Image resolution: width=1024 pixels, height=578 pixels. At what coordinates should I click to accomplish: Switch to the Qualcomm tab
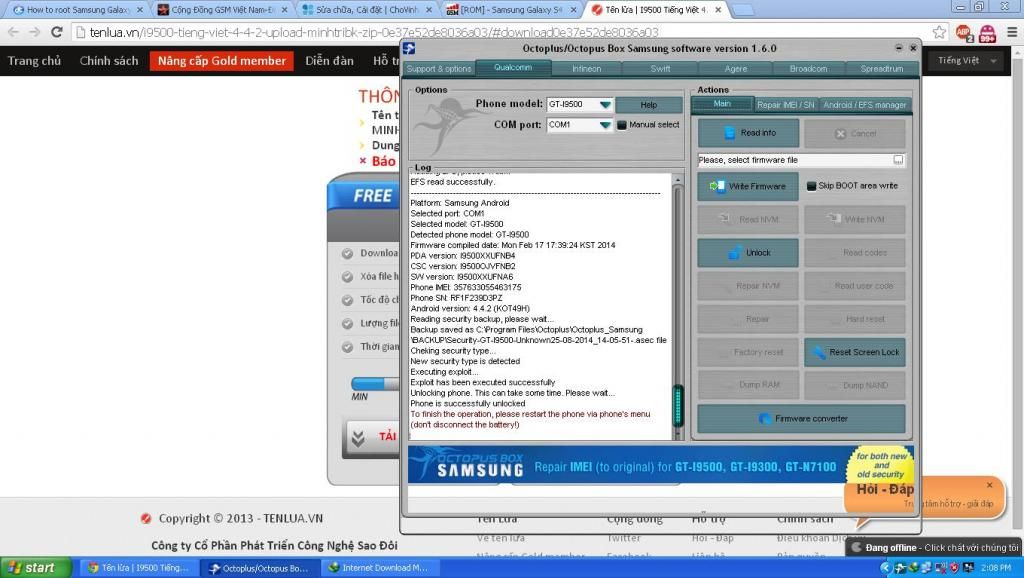(x=513, y=68)
